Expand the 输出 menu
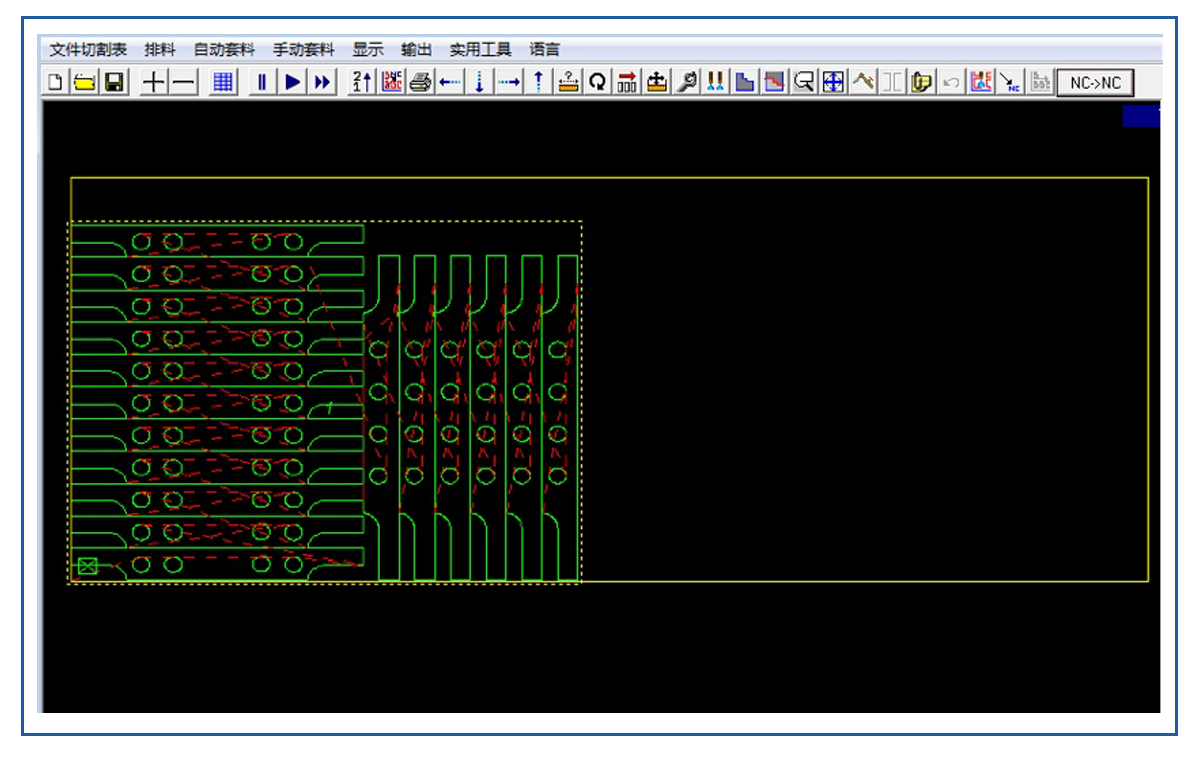The width and height of the screenshot is (1200, 762). pos(417,49)
